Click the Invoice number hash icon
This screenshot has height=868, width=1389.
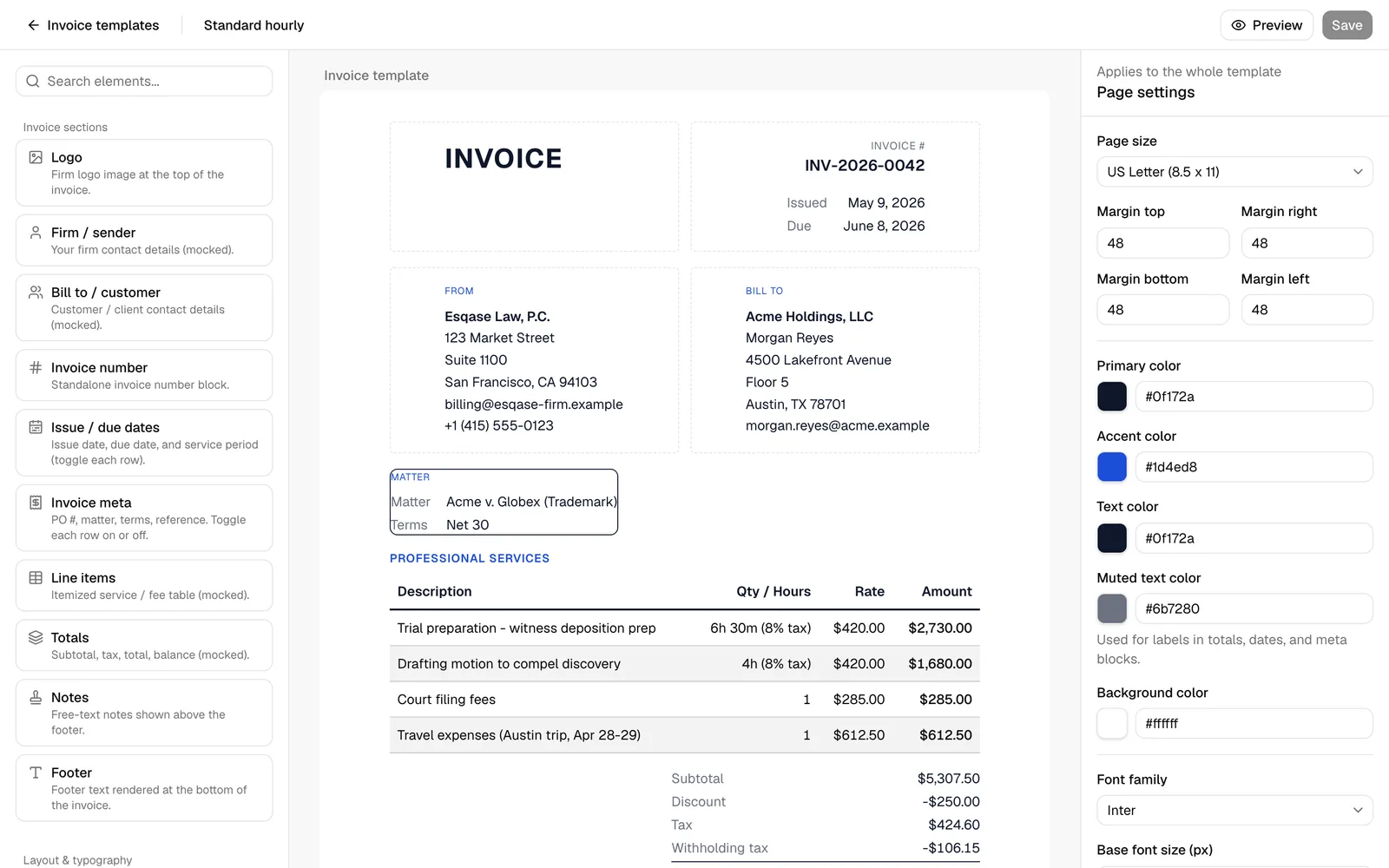point(36,367)
